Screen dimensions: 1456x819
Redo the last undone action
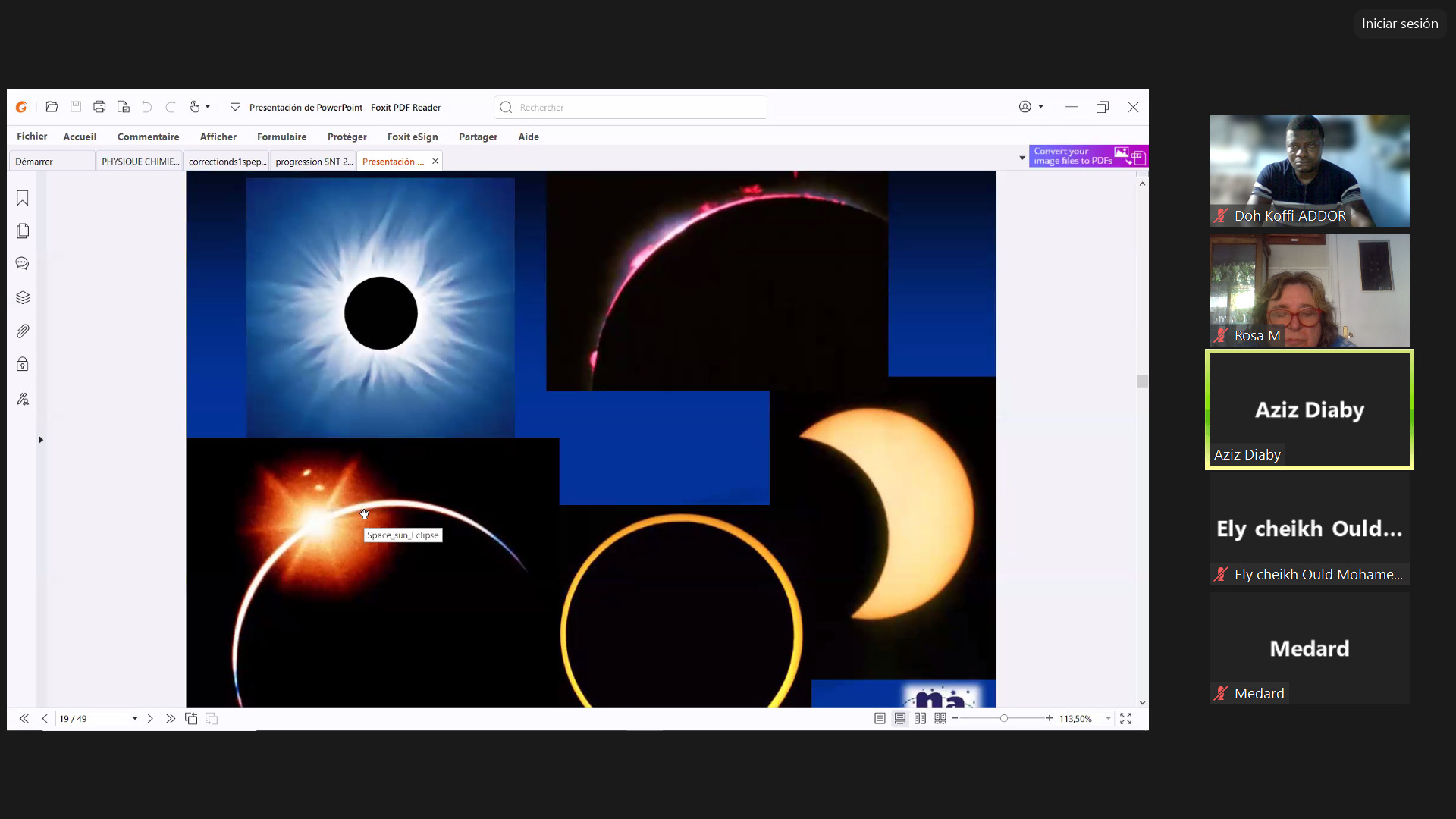(171, 107)
